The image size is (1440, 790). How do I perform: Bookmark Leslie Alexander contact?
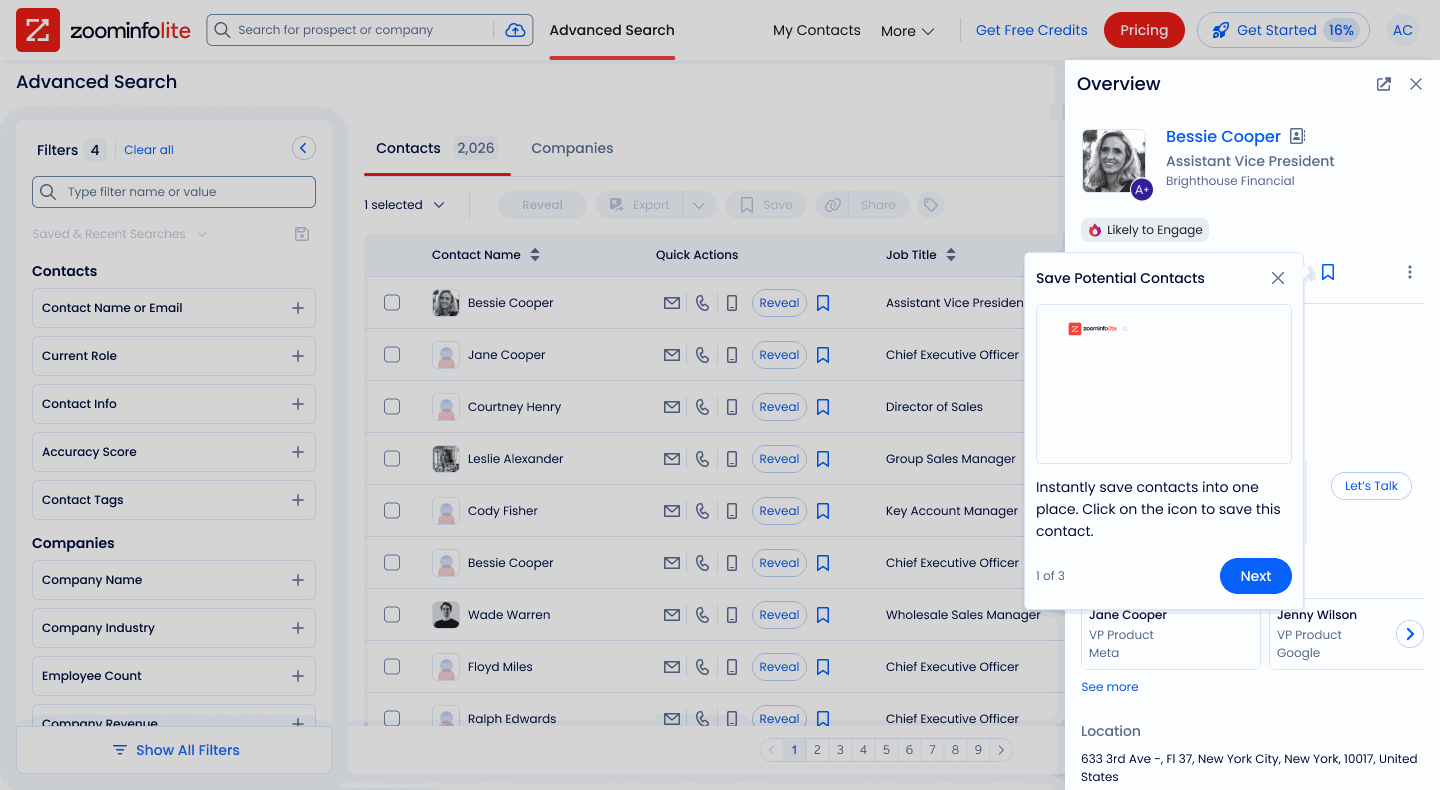(823, 459)
